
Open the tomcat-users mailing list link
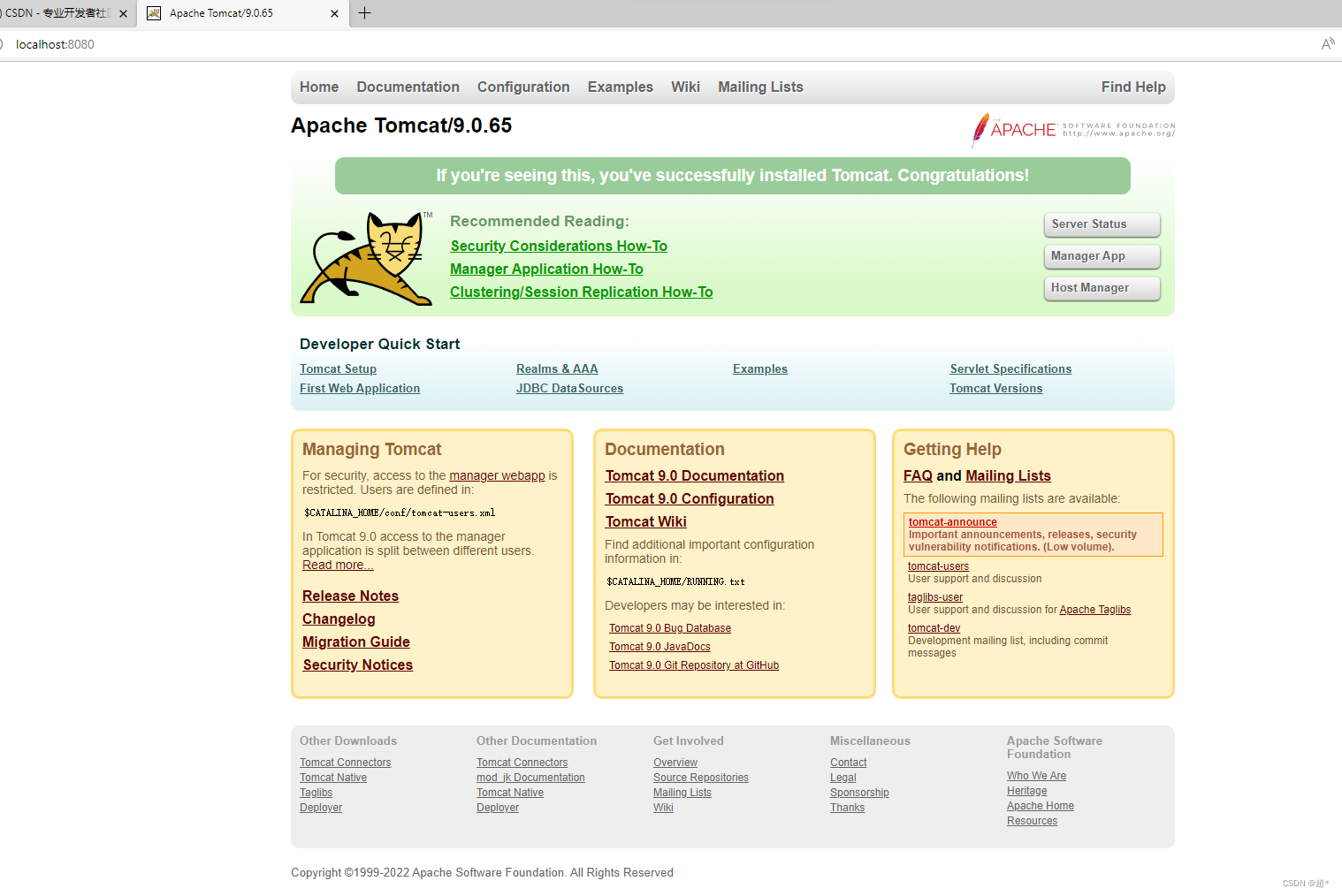[938, 566]
